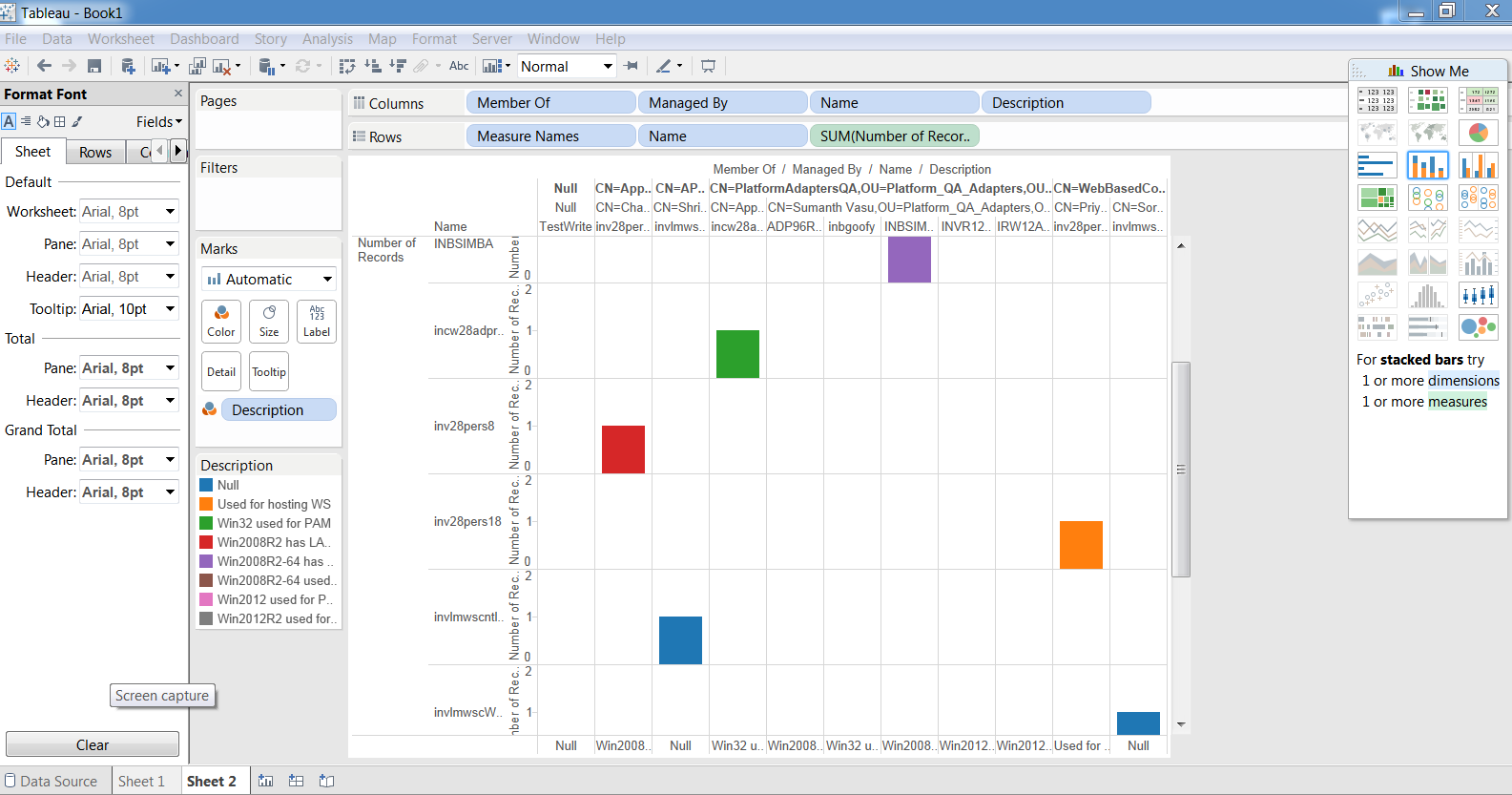Sort descending toolbar icon
Screen dimensions: 1512x795
pyautogui.click(x=398, y=66)
